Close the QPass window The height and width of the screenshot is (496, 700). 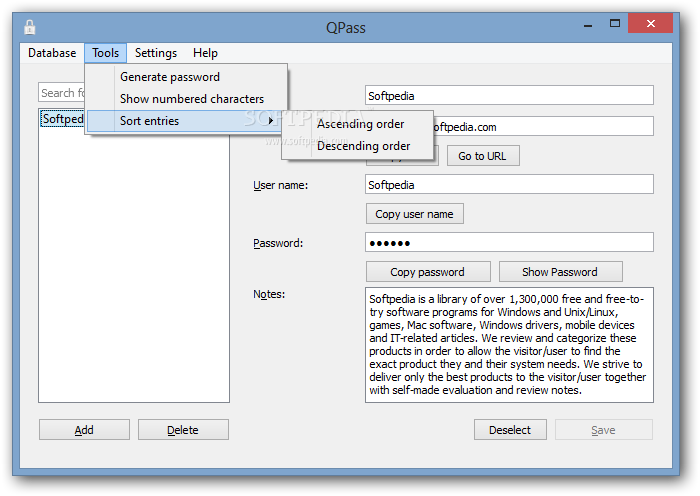pos(650,23)
